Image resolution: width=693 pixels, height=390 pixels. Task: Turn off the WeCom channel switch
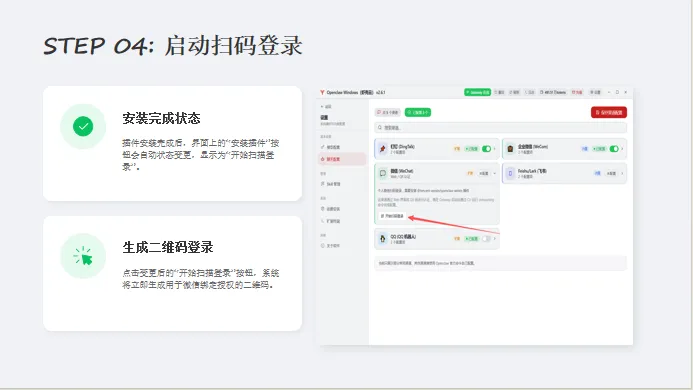coord(614,149)
